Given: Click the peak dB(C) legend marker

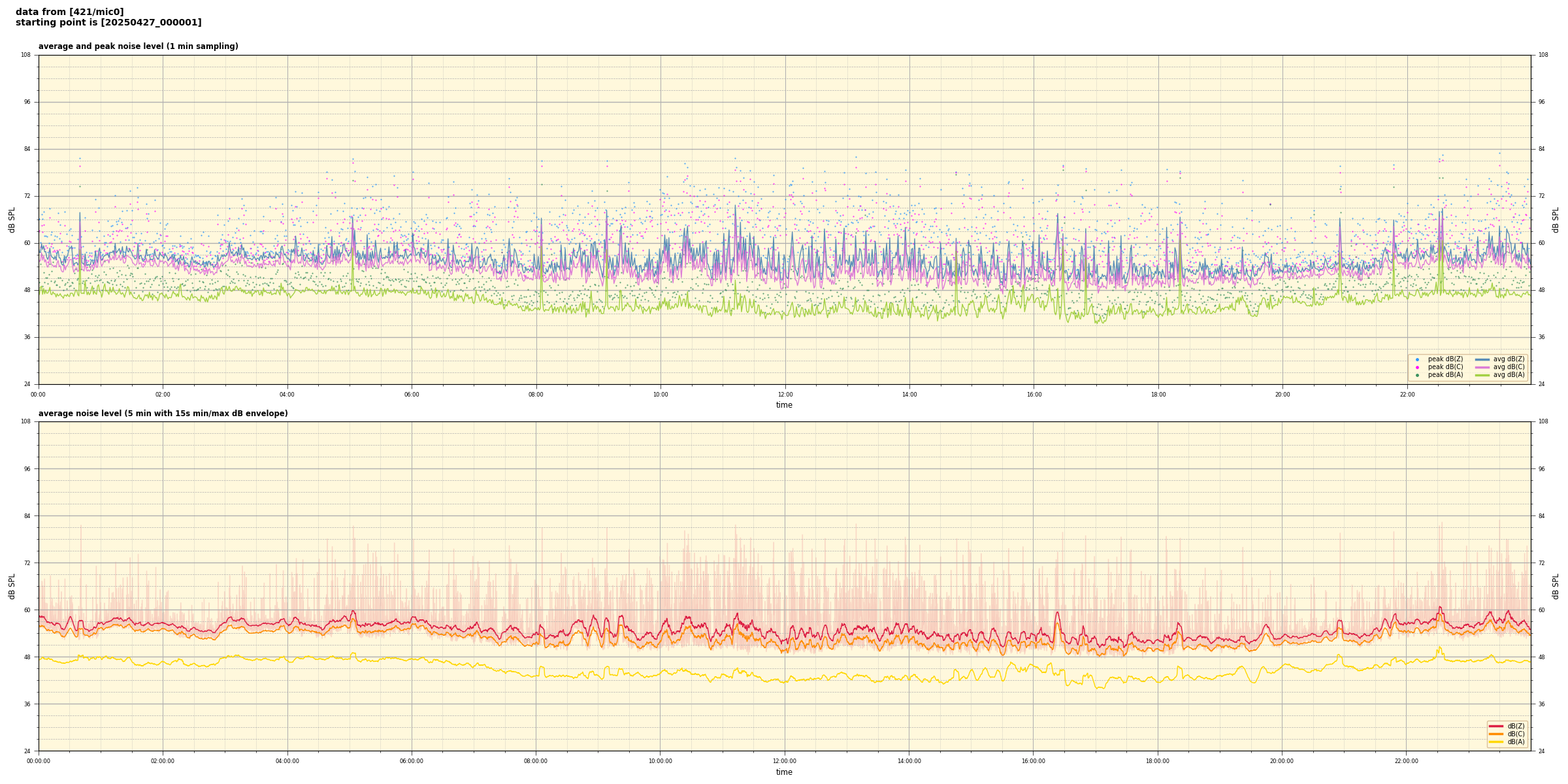Looking at the screenshot, I should click(1417, 367).
